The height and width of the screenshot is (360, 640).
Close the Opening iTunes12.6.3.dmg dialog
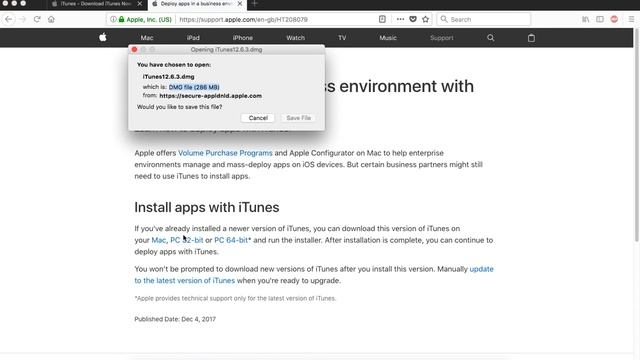click(x=134, y=49)
